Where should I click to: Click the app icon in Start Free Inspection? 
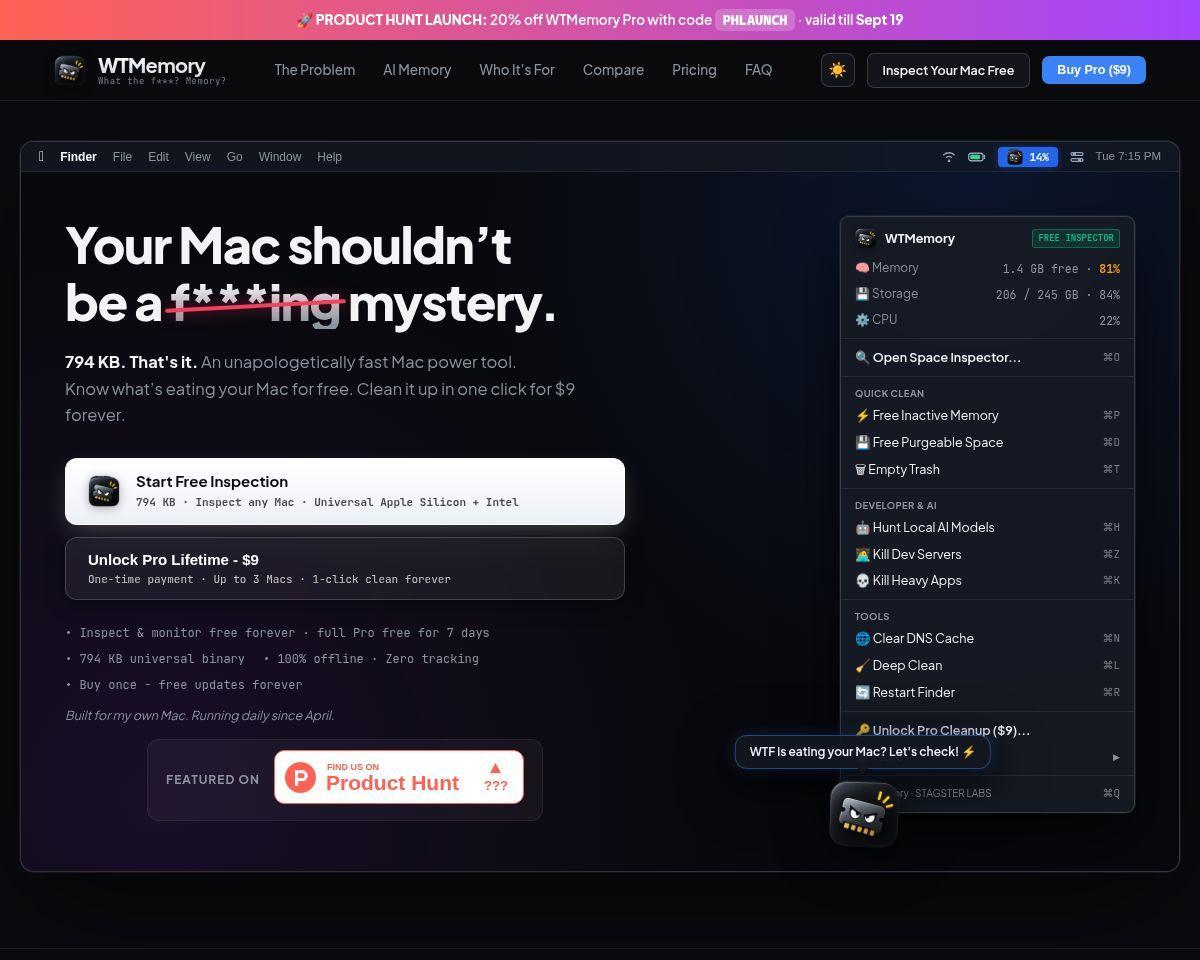[104, 491]
